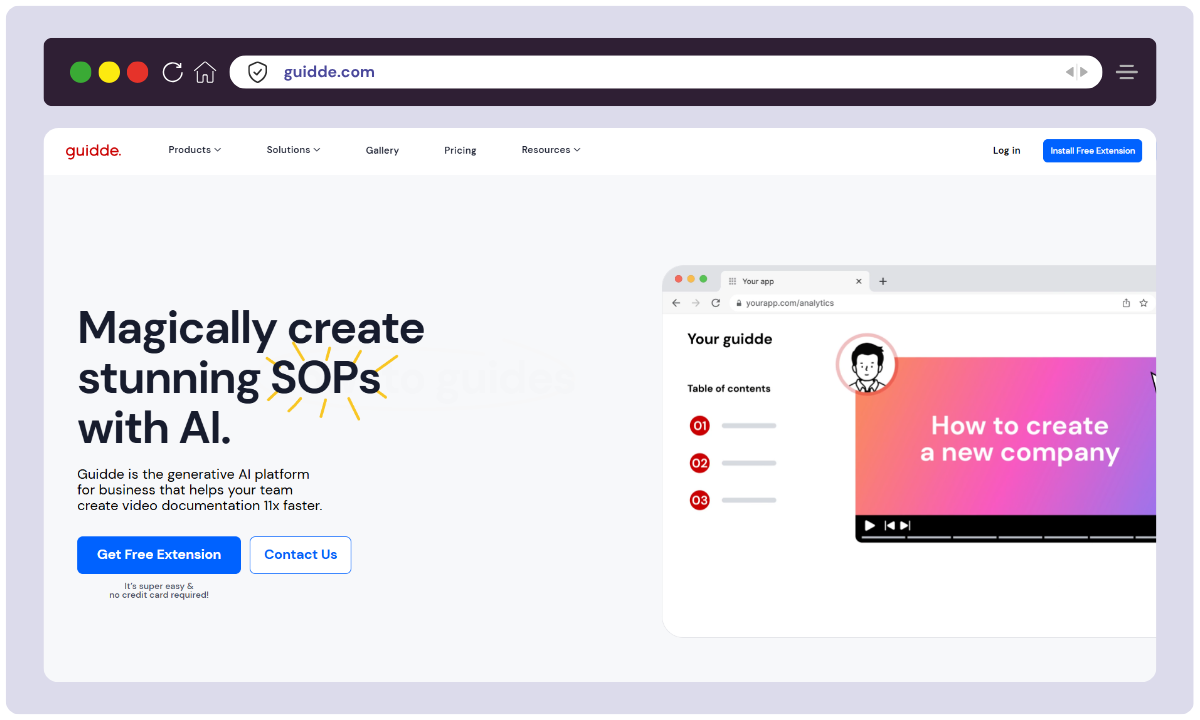The height and width of the screenshot is (720, 1200).
Task: Click the Contact Us button
Action: [300, 555]
